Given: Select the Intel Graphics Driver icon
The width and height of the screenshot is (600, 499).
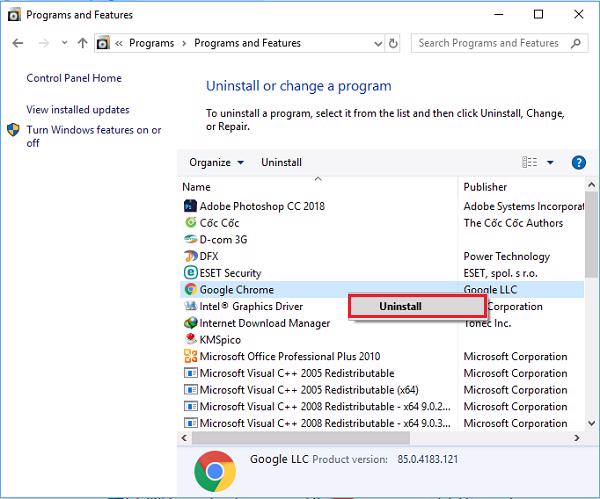Looking at the screenshot, I should pos(190,306).
